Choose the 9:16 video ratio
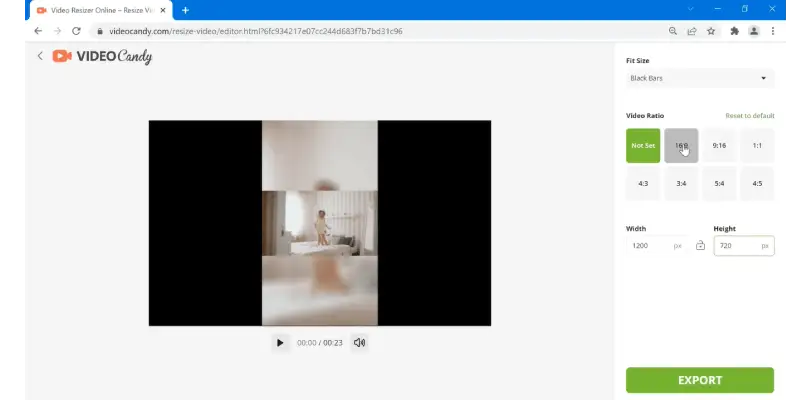Viewport: 800px width, 400px height. click(x=719, y=146)
